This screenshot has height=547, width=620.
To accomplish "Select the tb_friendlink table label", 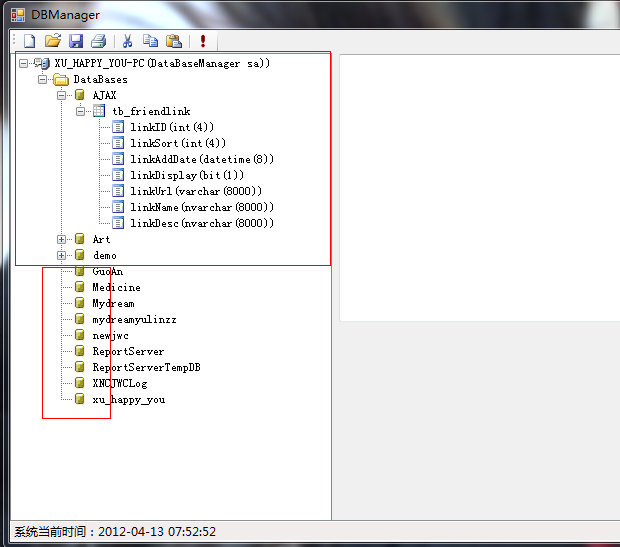I will (x=151, y=112).
